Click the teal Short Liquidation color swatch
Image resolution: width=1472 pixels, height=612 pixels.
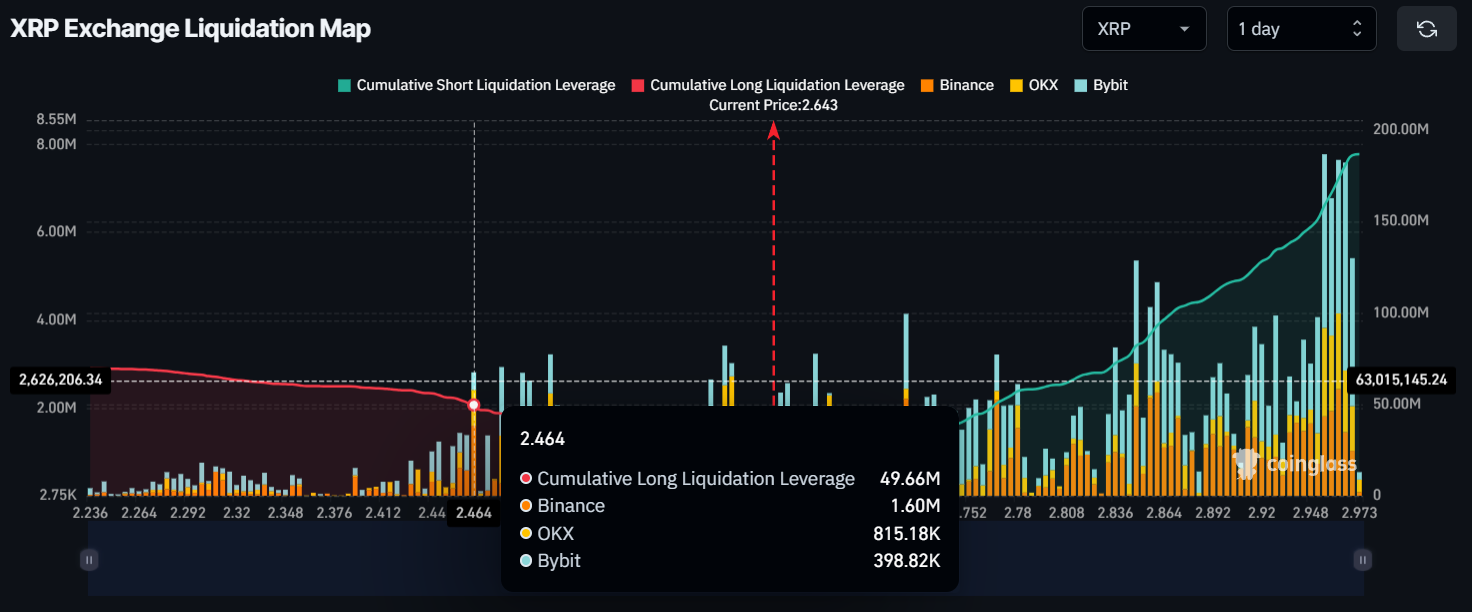tap(345, 86)
